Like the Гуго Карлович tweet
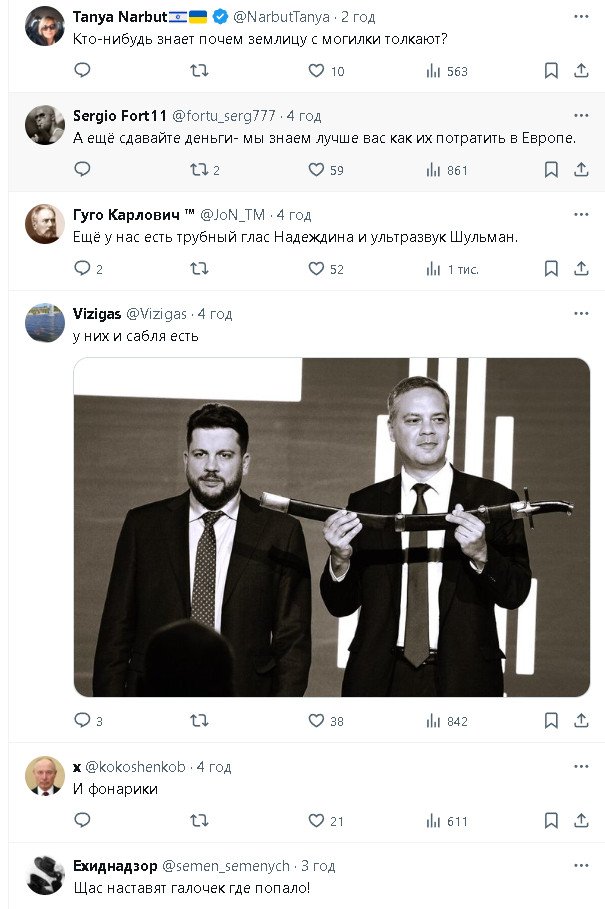The image size is (605, 909). [316, 269]
